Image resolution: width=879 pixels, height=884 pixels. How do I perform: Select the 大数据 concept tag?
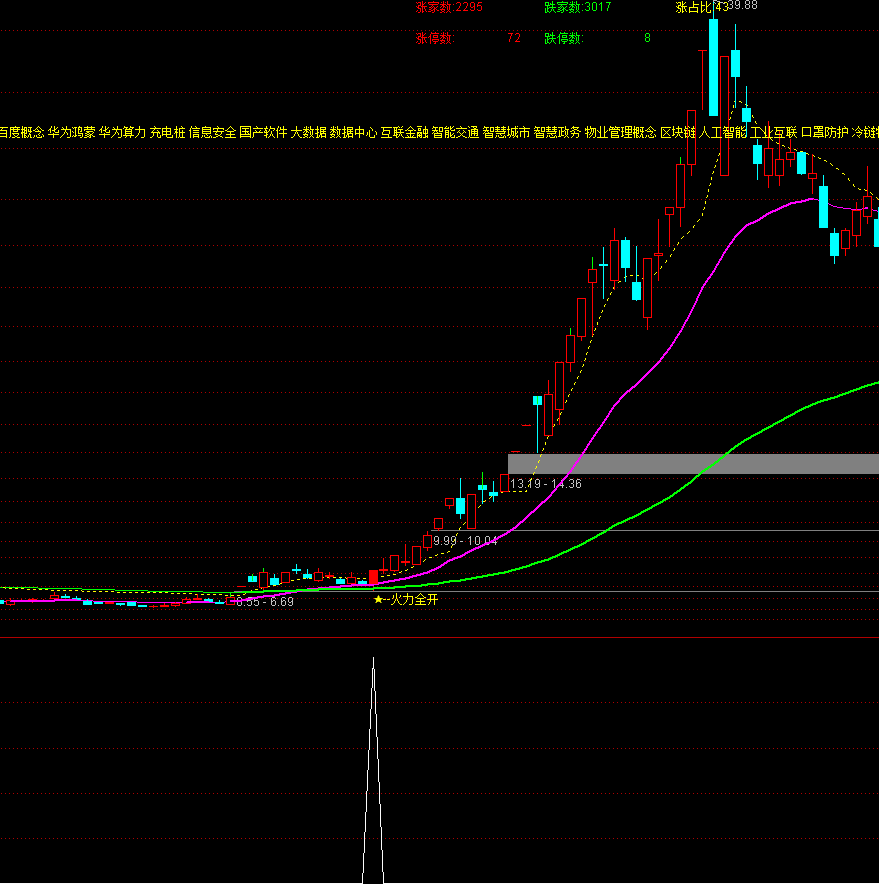click(308, 132)
